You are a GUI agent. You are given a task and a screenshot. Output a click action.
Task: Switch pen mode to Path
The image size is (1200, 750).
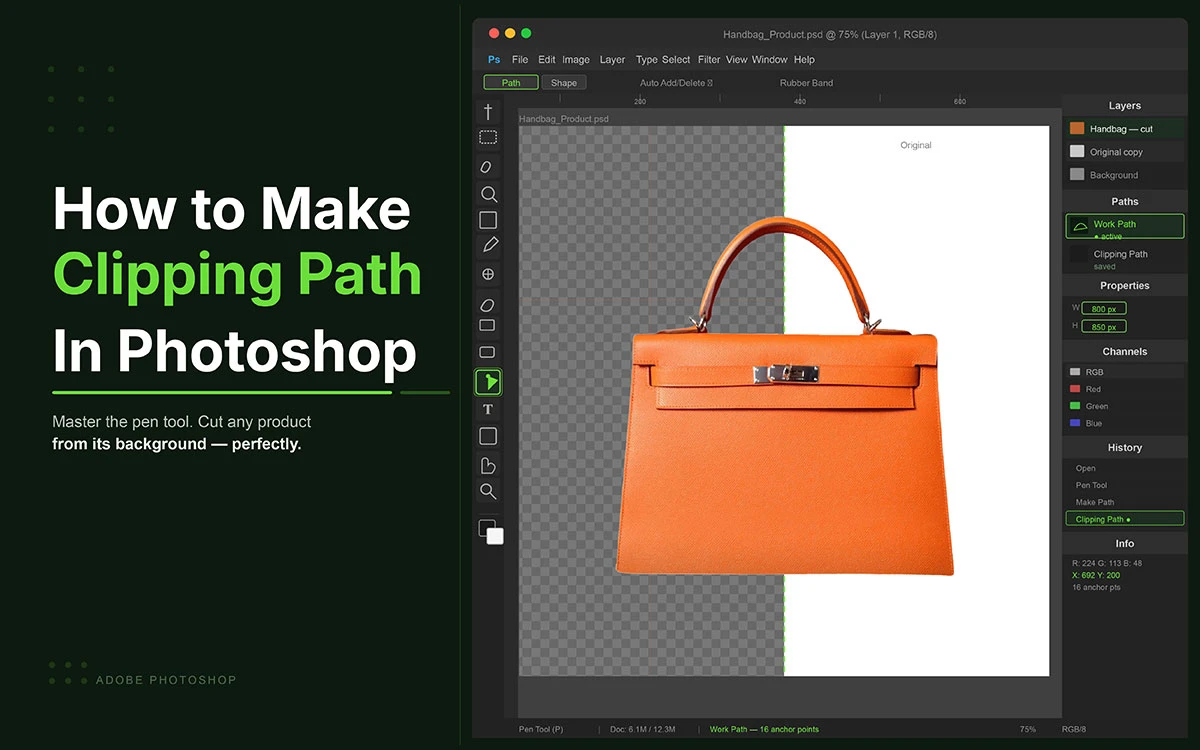click(x=511, y=83)
